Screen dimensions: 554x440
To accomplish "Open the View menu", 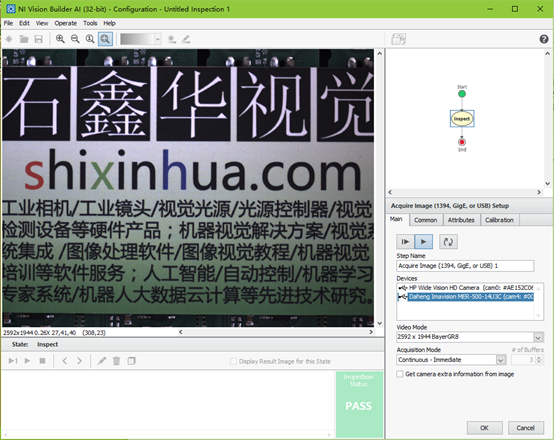I will 42,23.
